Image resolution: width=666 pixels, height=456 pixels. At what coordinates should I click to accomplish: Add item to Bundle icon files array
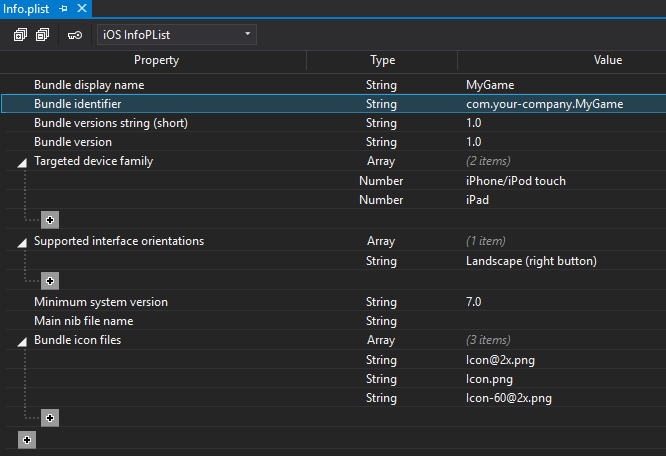coord(50,418)
